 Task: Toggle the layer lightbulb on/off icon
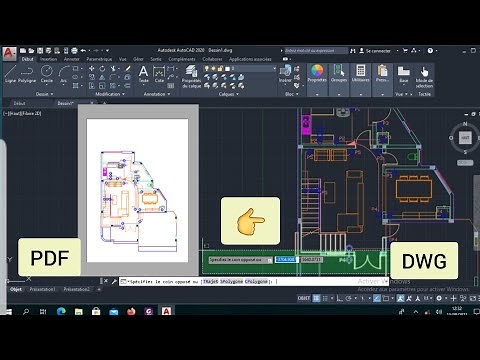207,68
